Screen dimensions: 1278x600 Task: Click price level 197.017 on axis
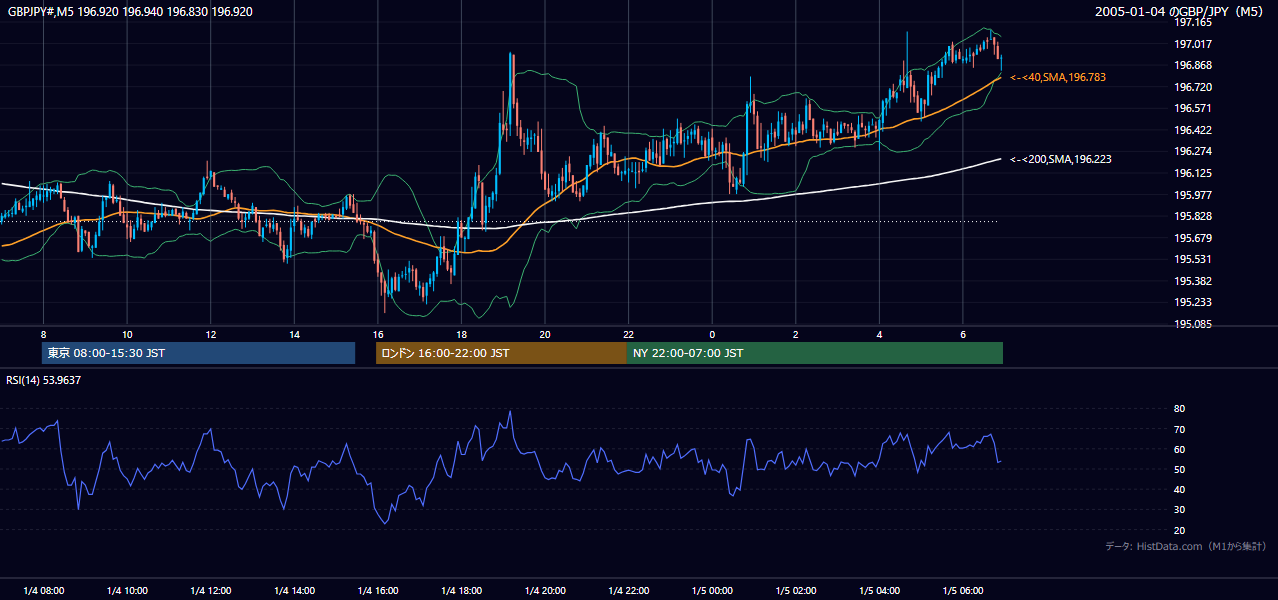[x=1192, y=44]
